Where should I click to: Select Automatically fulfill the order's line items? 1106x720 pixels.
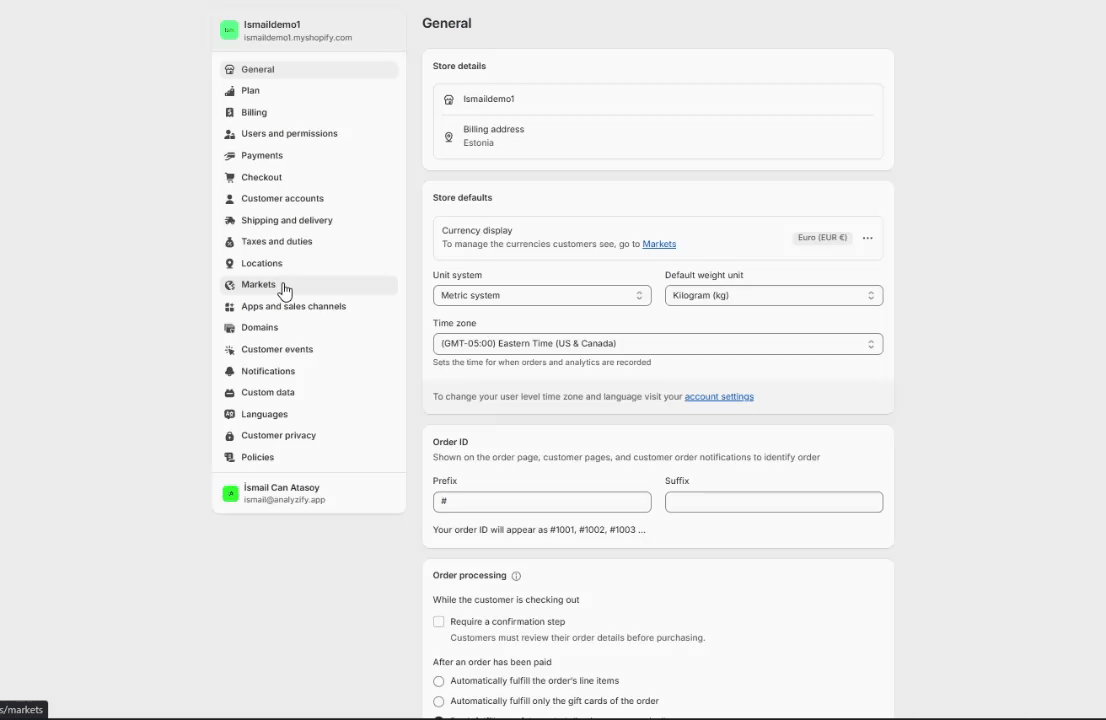[439, 681]
